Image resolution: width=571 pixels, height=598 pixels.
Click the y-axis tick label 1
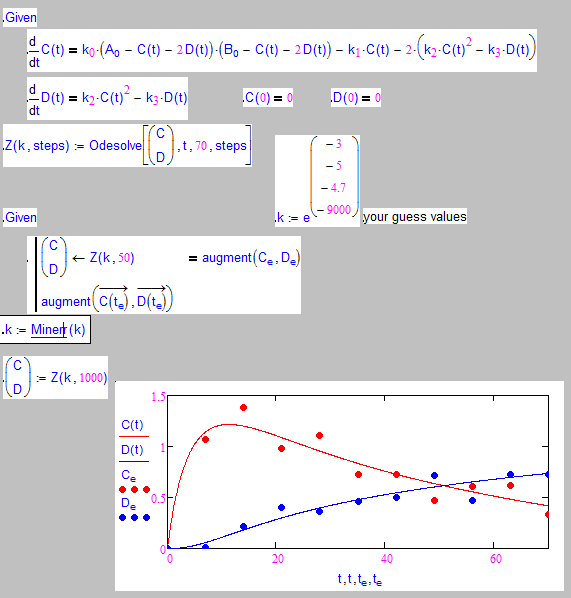pyautogui.click(x=163, y=448)
